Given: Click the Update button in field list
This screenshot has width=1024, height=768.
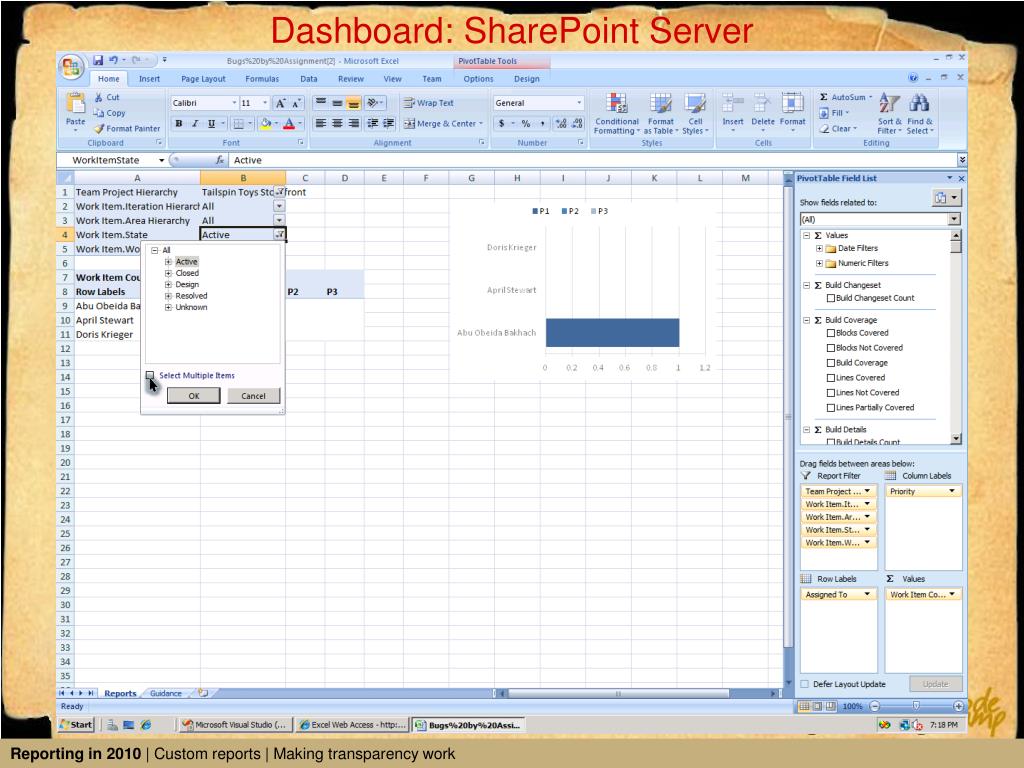Looking at the screenshot, I should [935, 684].
